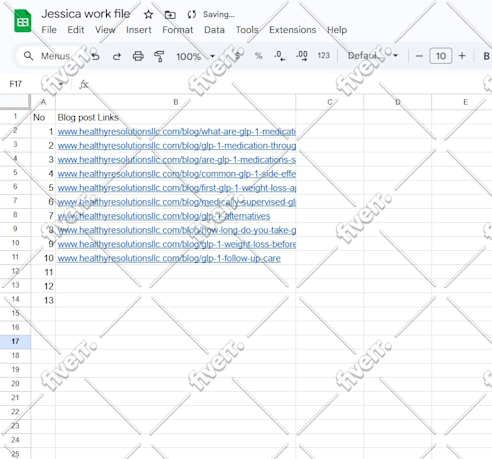Select row 17 header
The image size is (492, 459).
[15, 342]
